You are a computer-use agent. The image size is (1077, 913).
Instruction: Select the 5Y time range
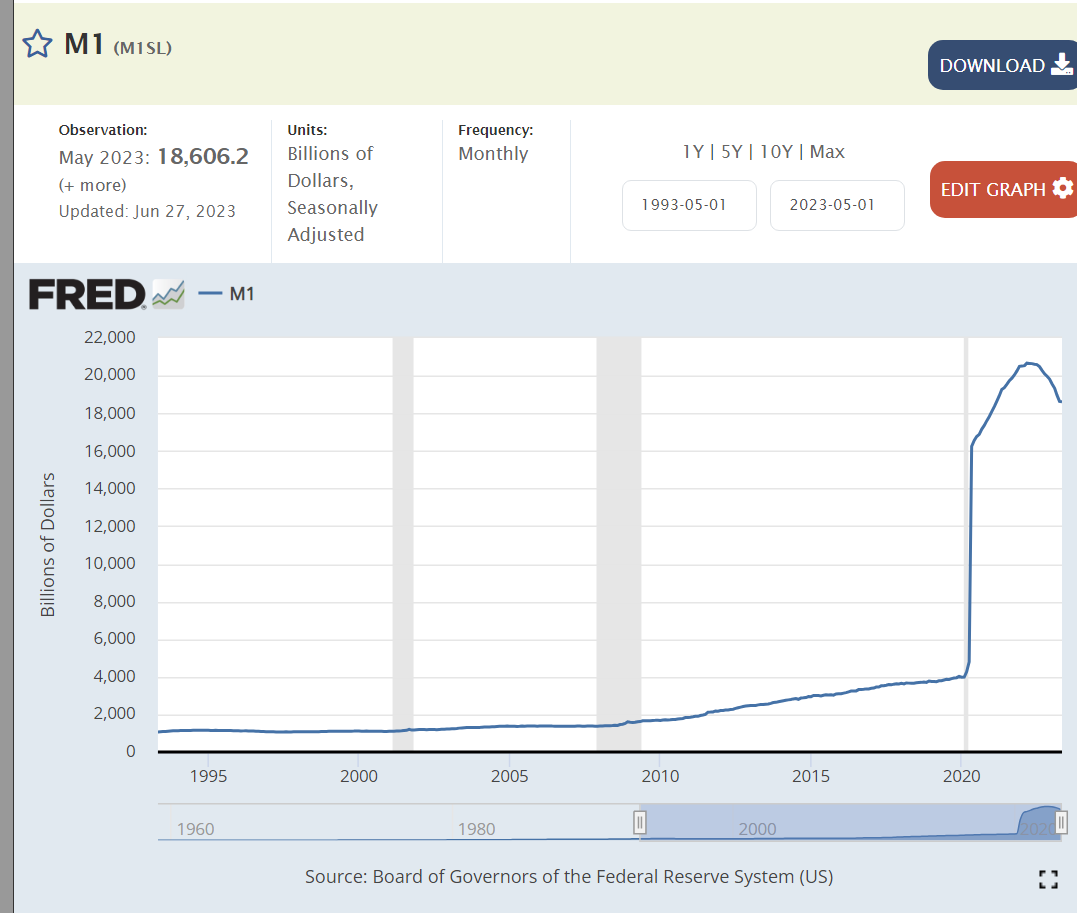(734, 152)
